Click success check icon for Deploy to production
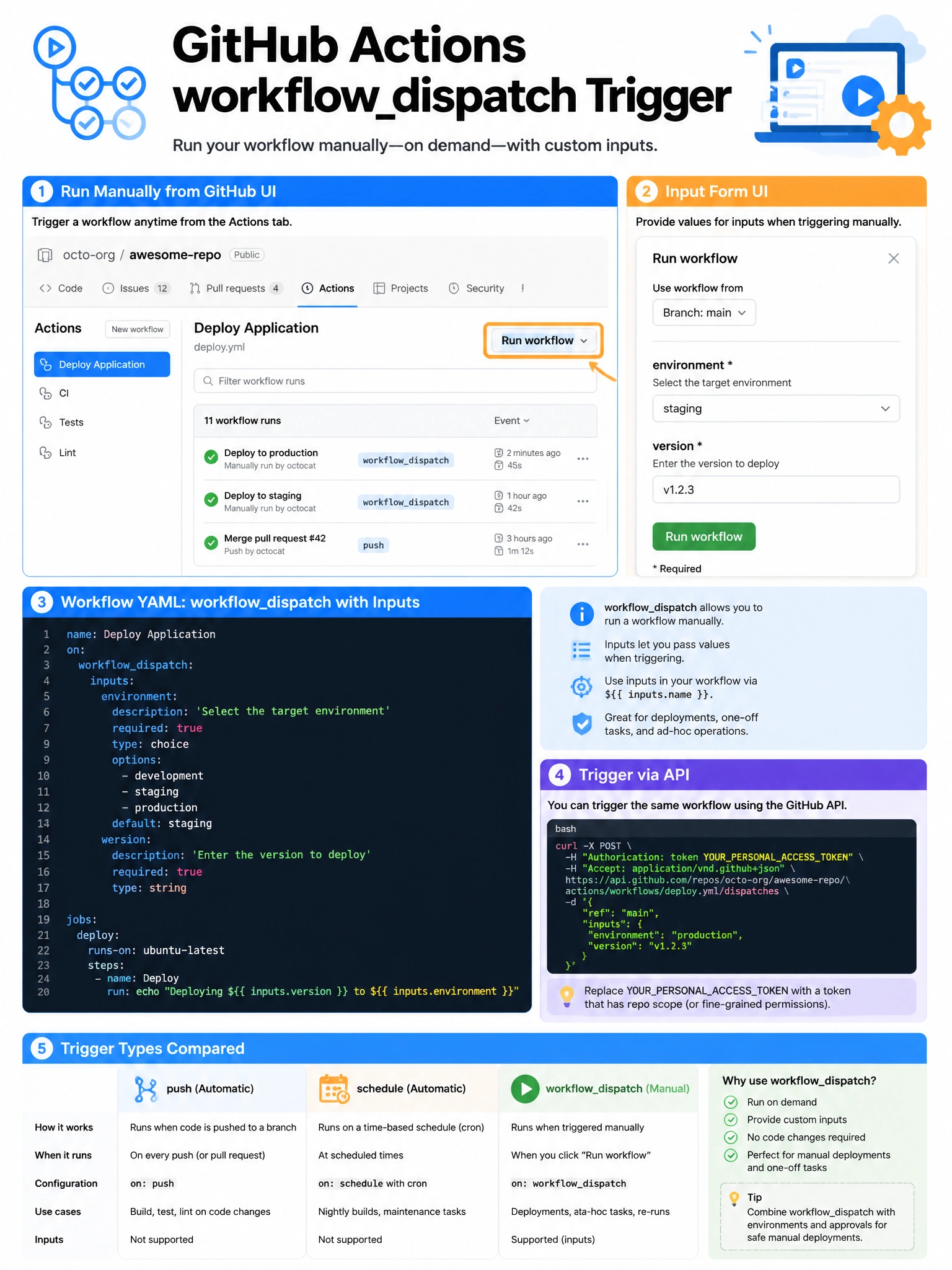The image size is (952, 1270). pyautogui.click(x=211, y=457)
